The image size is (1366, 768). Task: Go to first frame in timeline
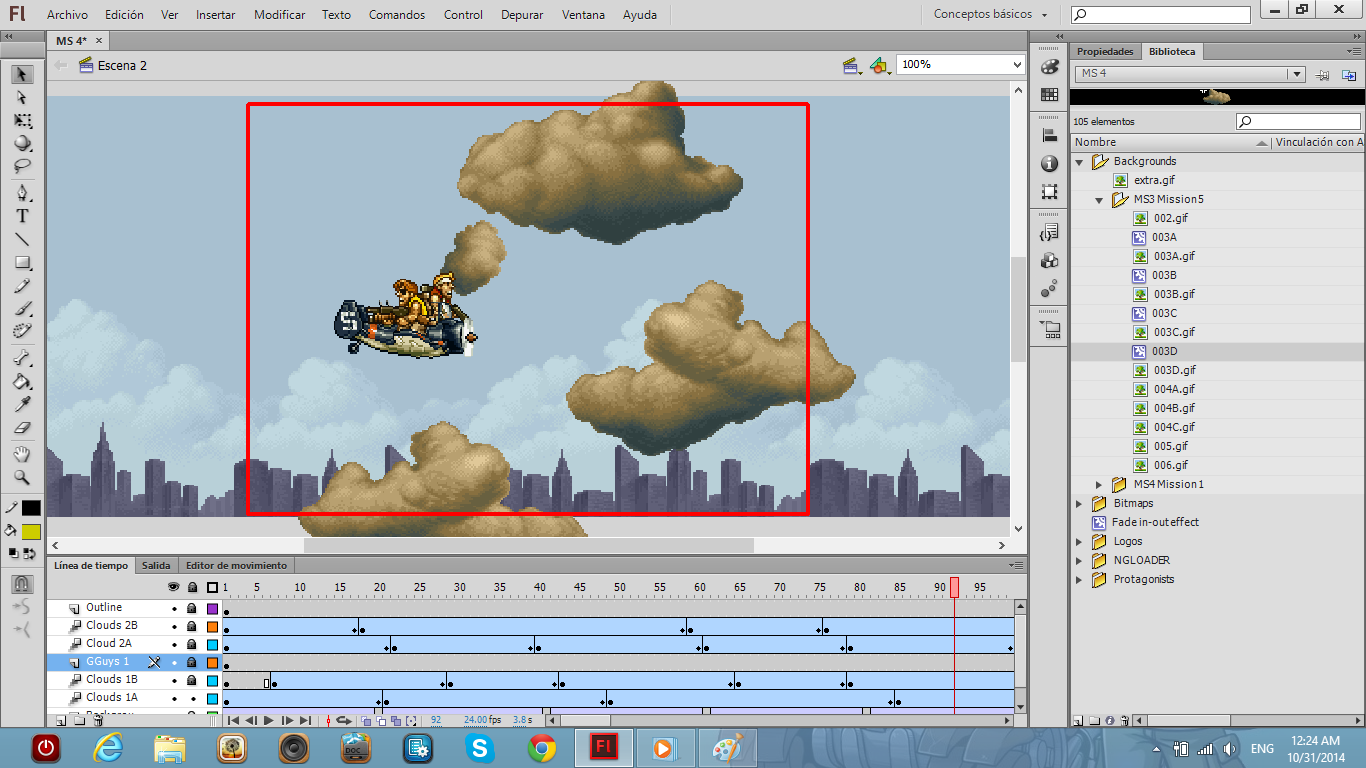point(233,720)
